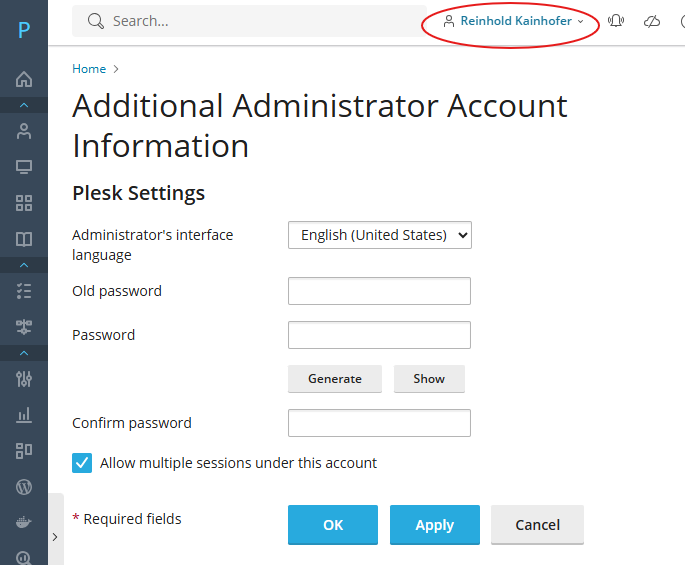This screenshot has width=685, height=565.
Task: Open the notifications bell icon
Action: point(616,21)
